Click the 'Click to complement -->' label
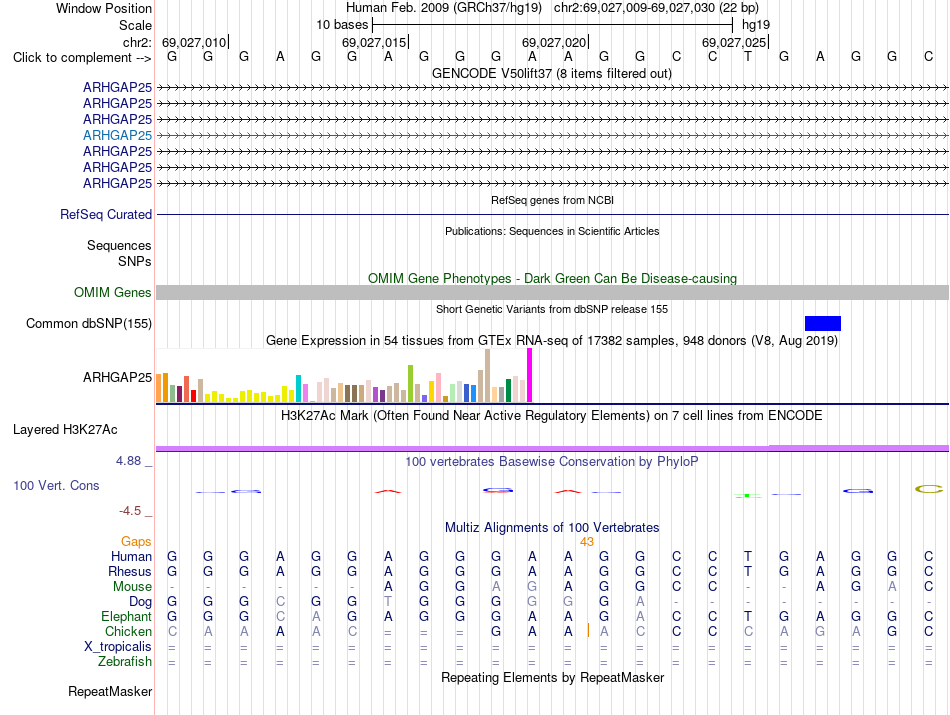 [82, 58]
